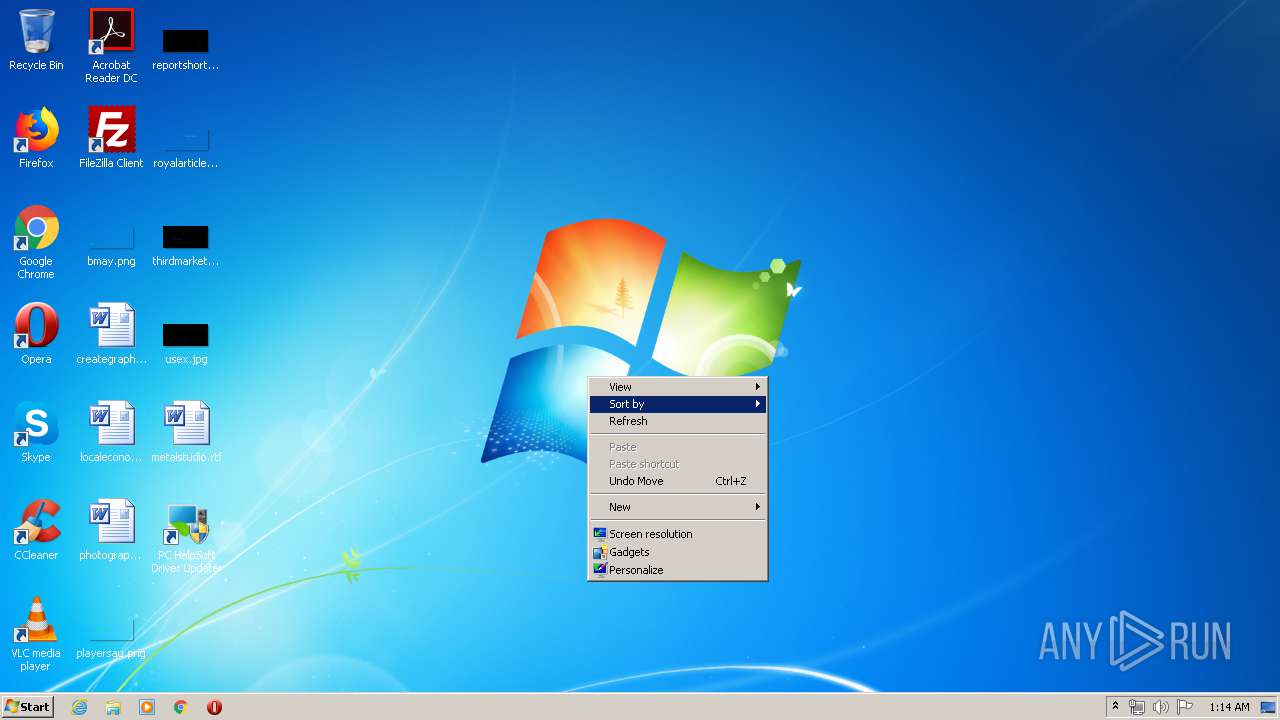This screenshot has width=1280, height=720.
Task: Open Gadgets from the context menu
Action: [678, 552]
